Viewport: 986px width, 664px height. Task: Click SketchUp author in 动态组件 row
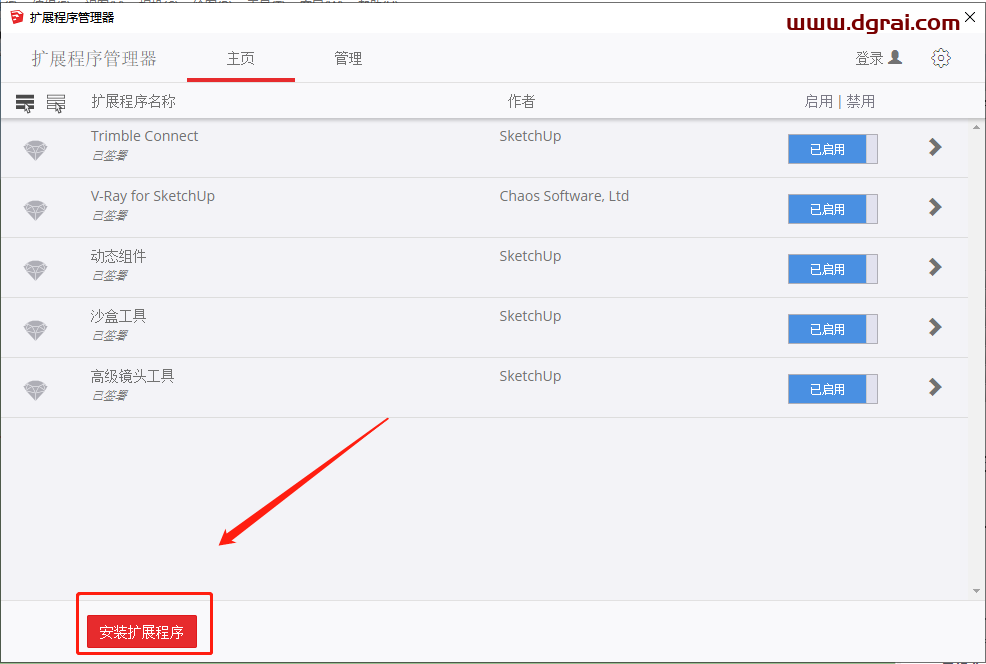click(x=530, y=257)
